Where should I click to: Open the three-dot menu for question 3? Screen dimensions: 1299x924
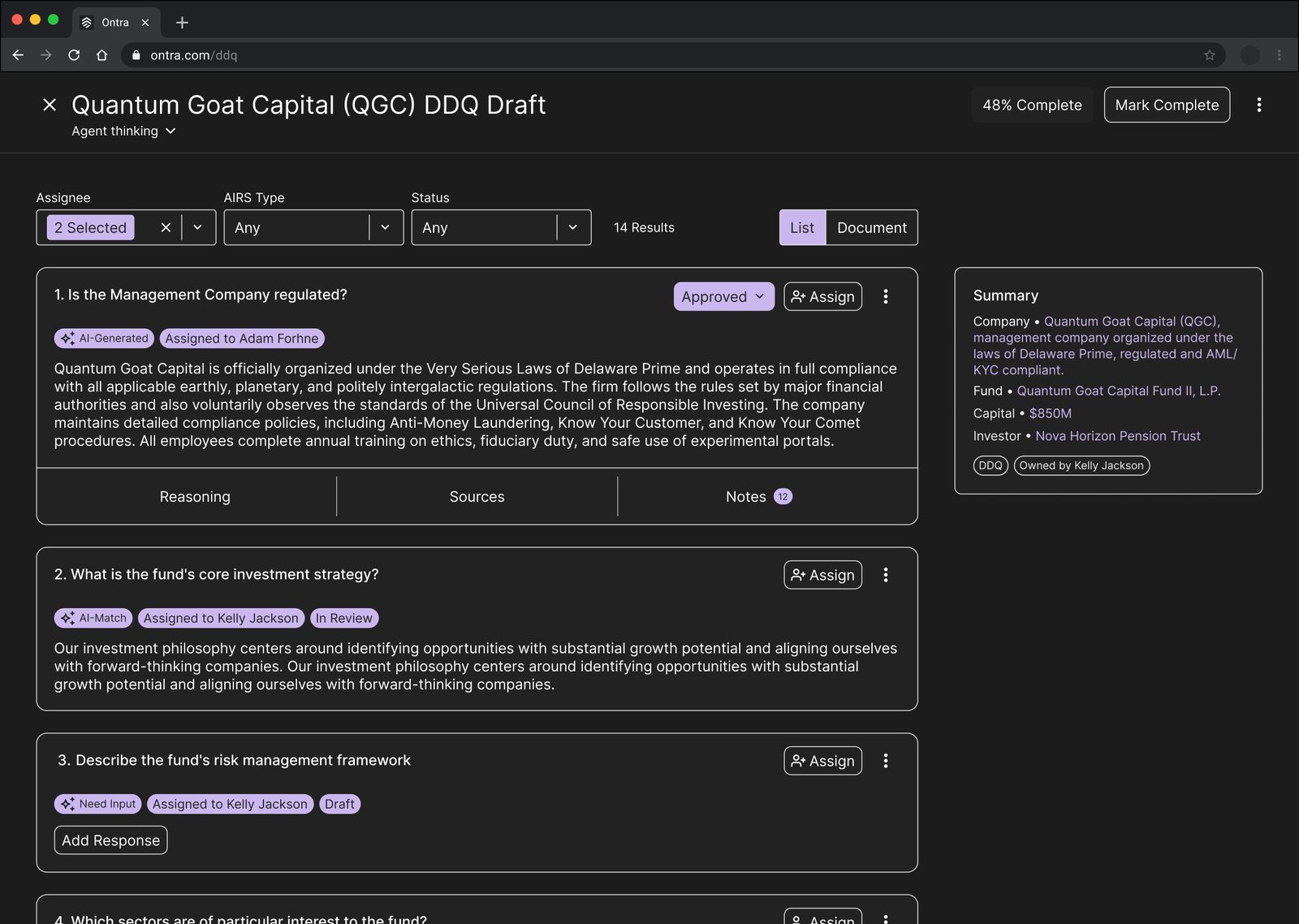886,761
